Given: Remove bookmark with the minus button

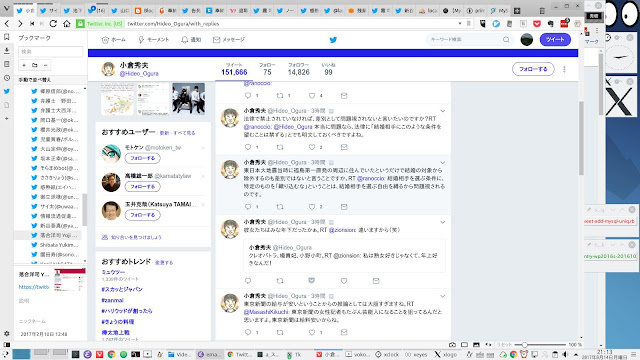Looking at the screenshot, I should tap(46, 65).
